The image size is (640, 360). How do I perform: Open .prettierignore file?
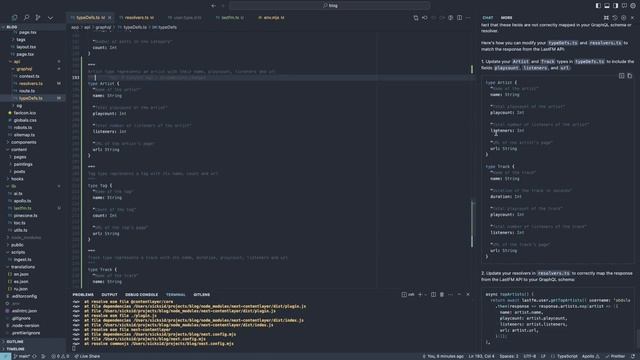point(33,333)
